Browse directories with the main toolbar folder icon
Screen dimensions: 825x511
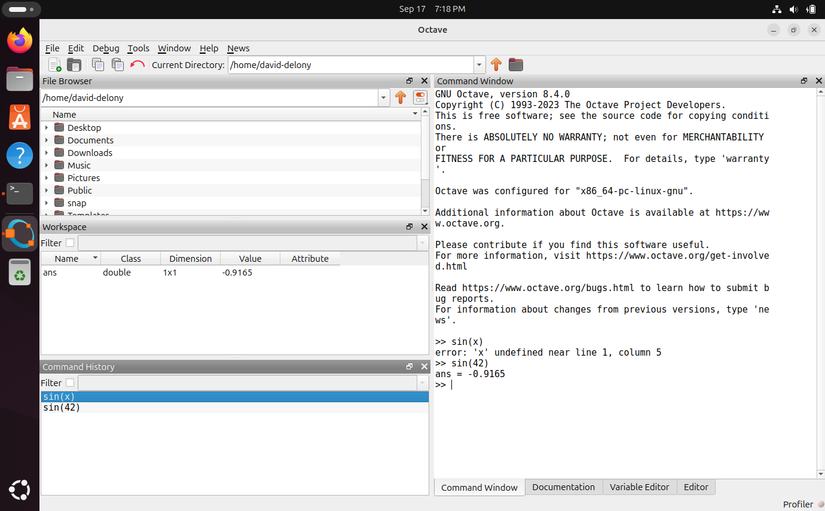(516, 65)
